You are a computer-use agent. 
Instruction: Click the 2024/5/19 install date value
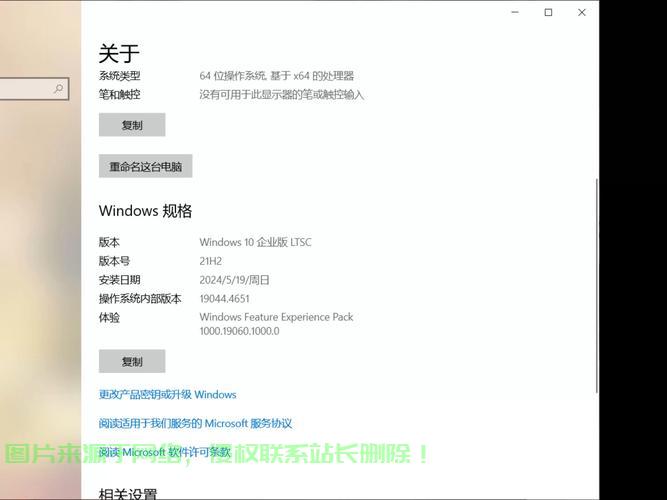[234, 280]
